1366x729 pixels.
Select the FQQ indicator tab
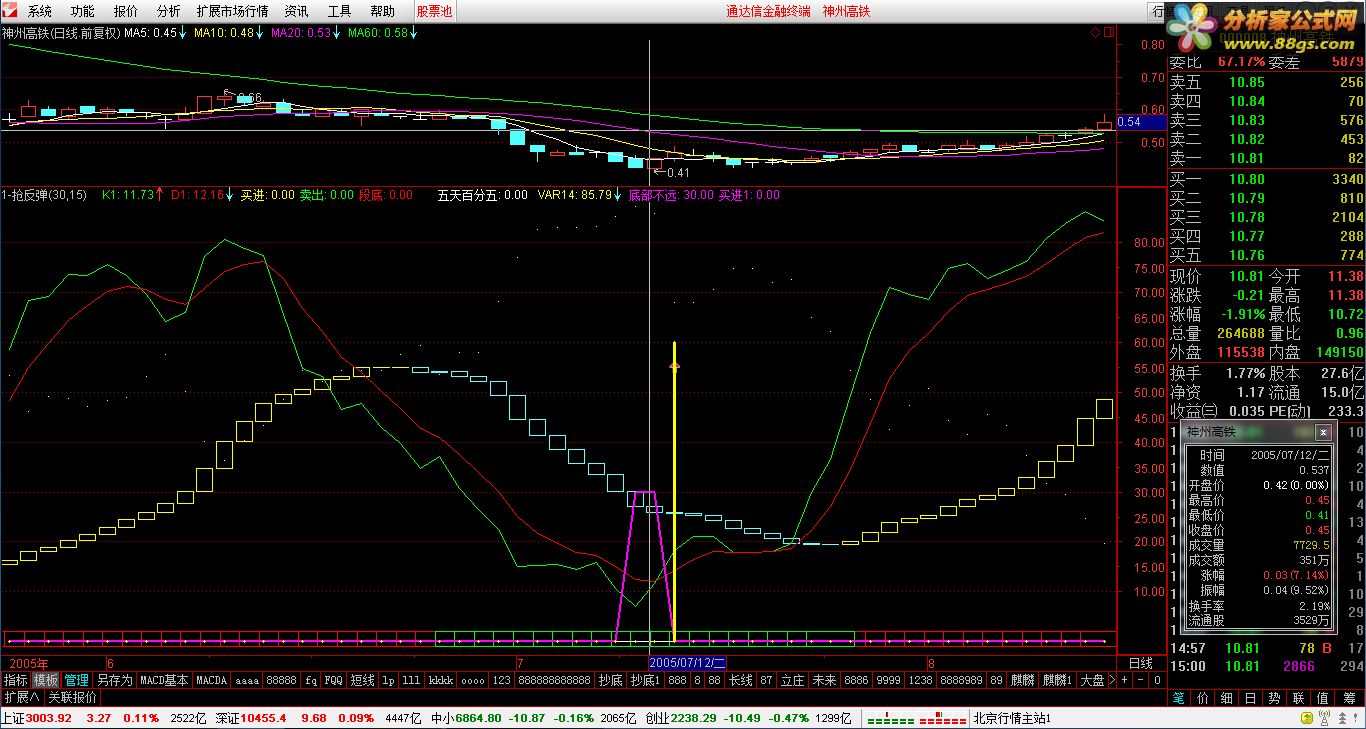click(333, 680)
